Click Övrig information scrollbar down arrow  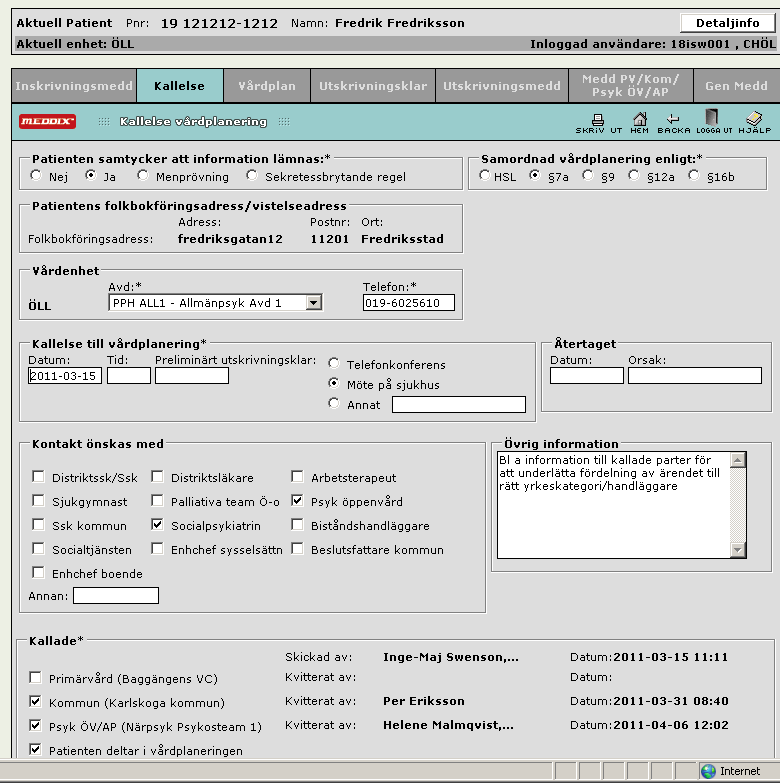(x=738, y=550)
